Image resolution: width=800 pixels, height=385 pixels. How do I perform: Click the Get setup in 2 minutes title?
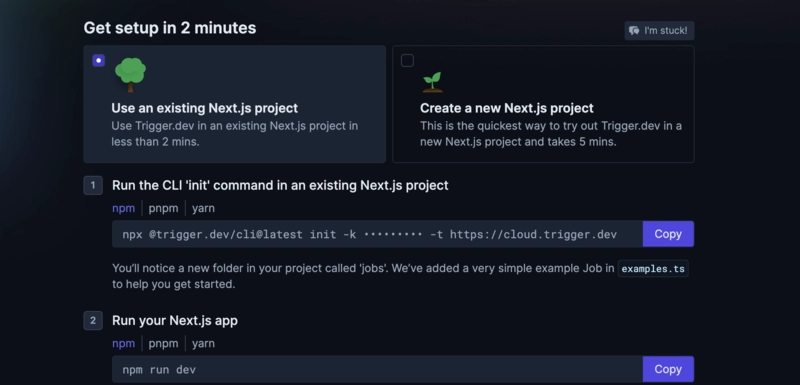click(x=170, y=28)
